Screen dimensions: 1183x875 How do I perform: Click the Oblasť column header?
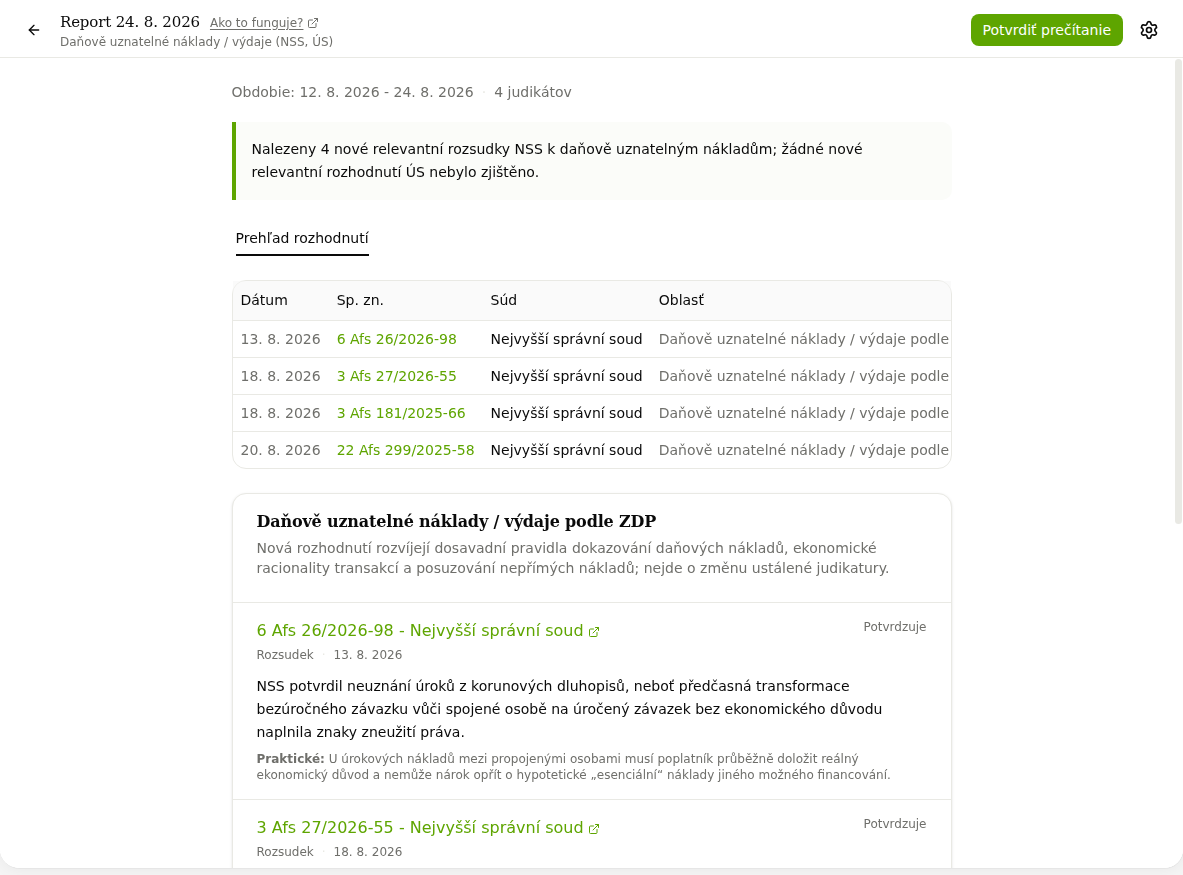(x=681, y=300)
